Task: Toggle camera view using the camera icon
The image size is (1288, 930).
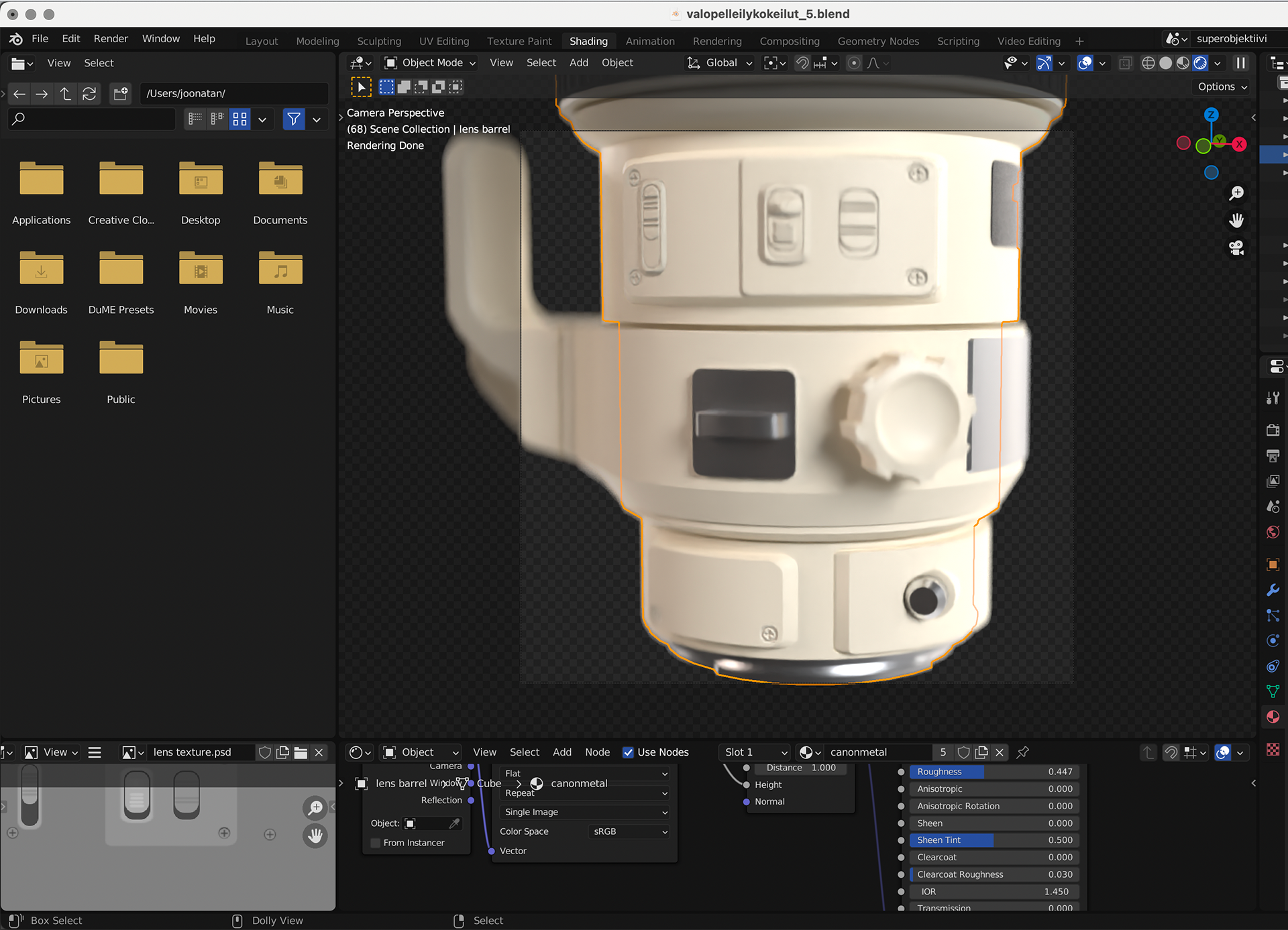Action: [x=1236, y=247]
